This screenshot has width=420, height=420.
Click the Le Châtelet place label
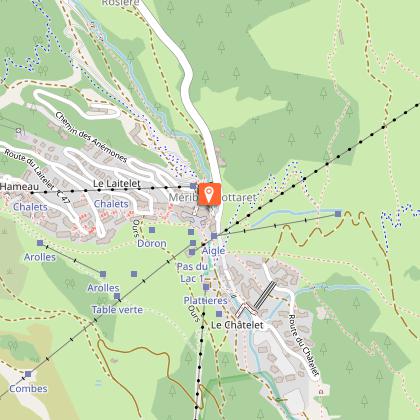[x=237, y=325]
